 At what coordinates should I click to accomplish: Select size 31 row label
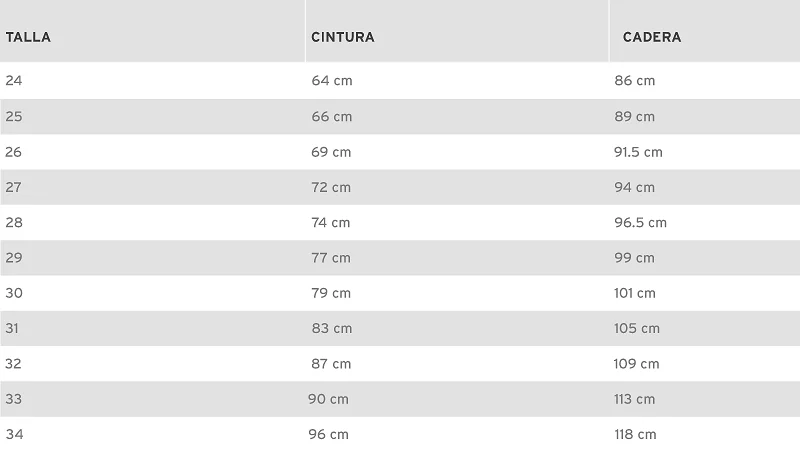pyautogui.click(x=12, y=328)
